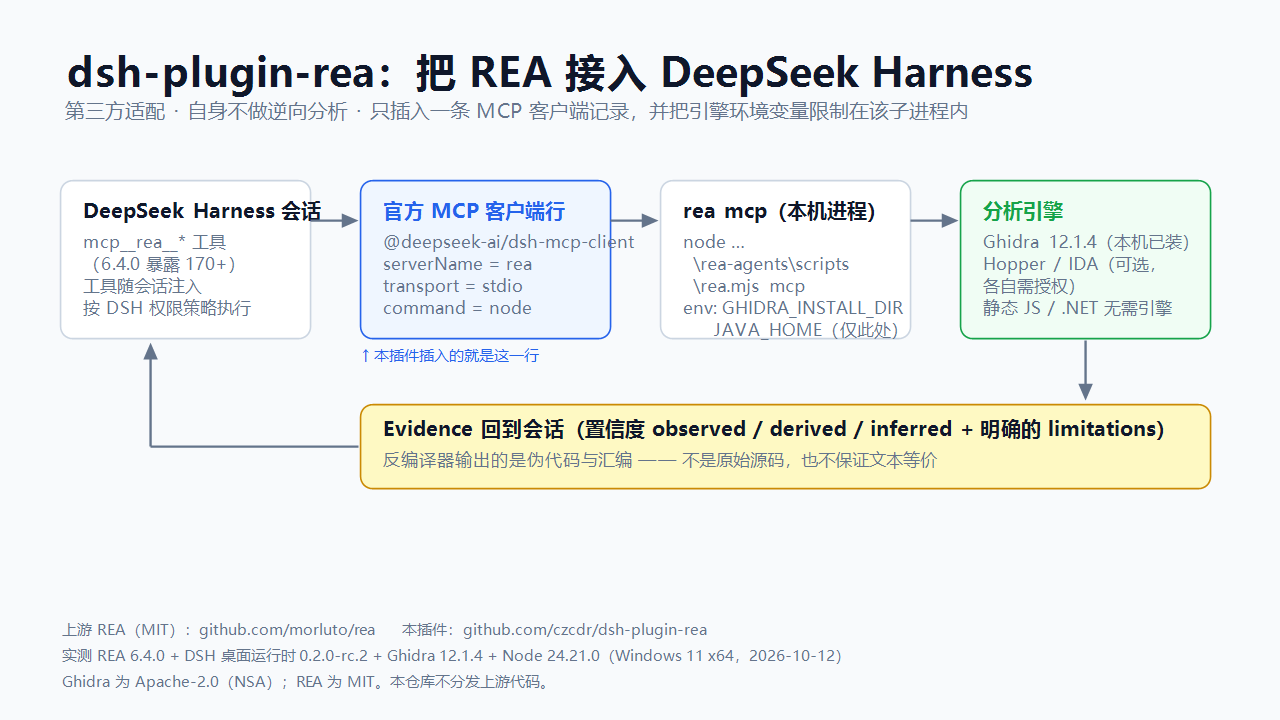Click the subtitle line starting with '第三方适配'
Viewport: 1280px width, 720px height.
[x=516, y=112]
